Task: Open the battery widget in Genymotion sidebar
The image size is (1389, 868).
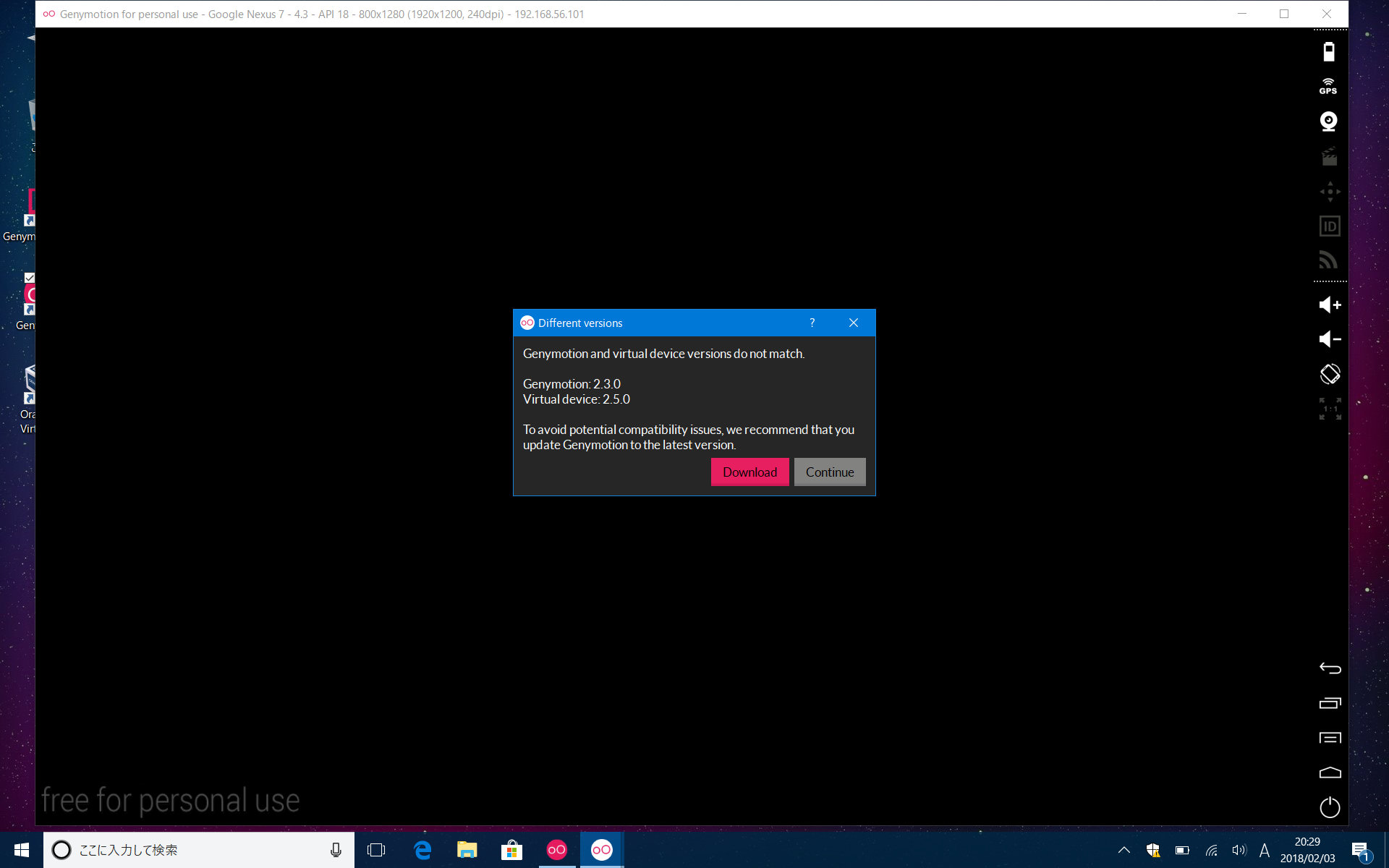Action: point(1329,51)
